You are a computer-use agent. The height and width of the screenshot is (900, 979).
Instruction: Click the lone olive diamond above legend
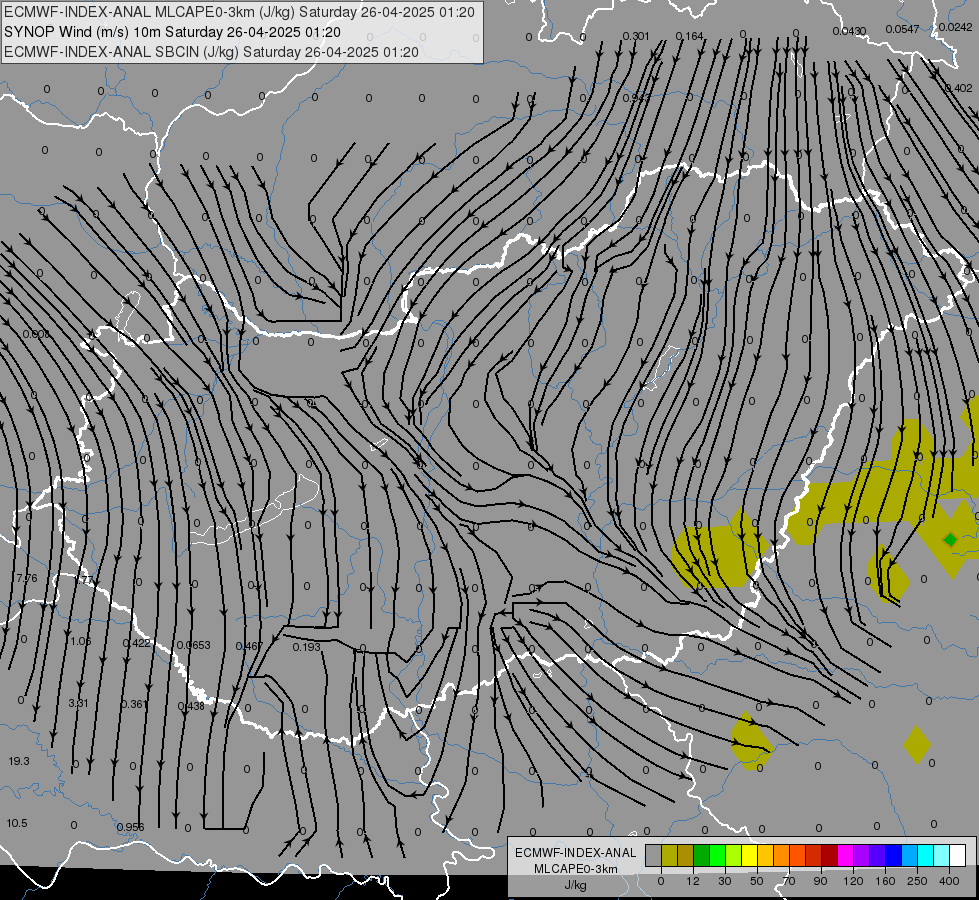click(x=917, y=744)
